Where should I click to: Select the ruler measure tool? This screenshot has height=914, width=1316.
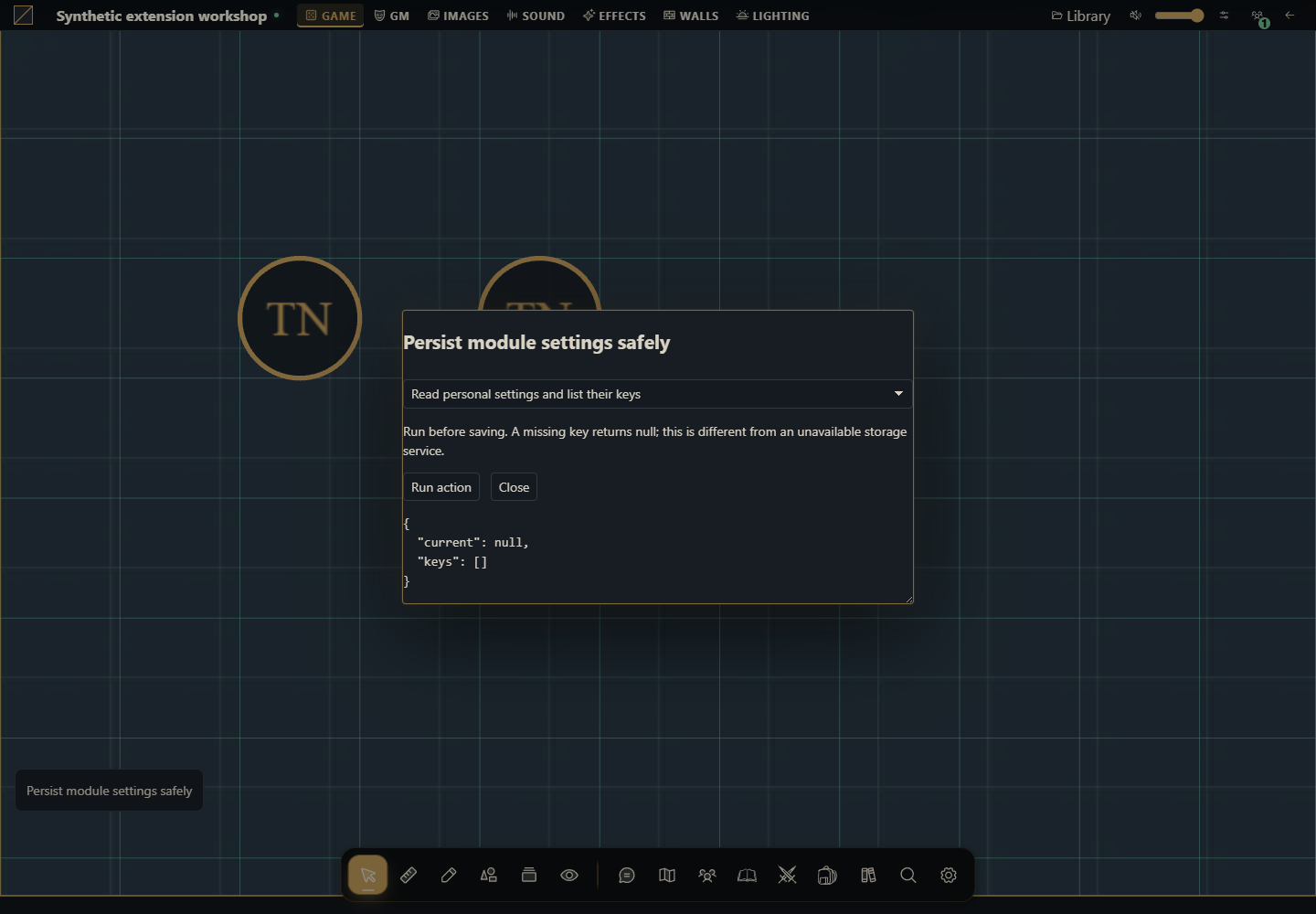pyautogui.click(x=409, y=875)
